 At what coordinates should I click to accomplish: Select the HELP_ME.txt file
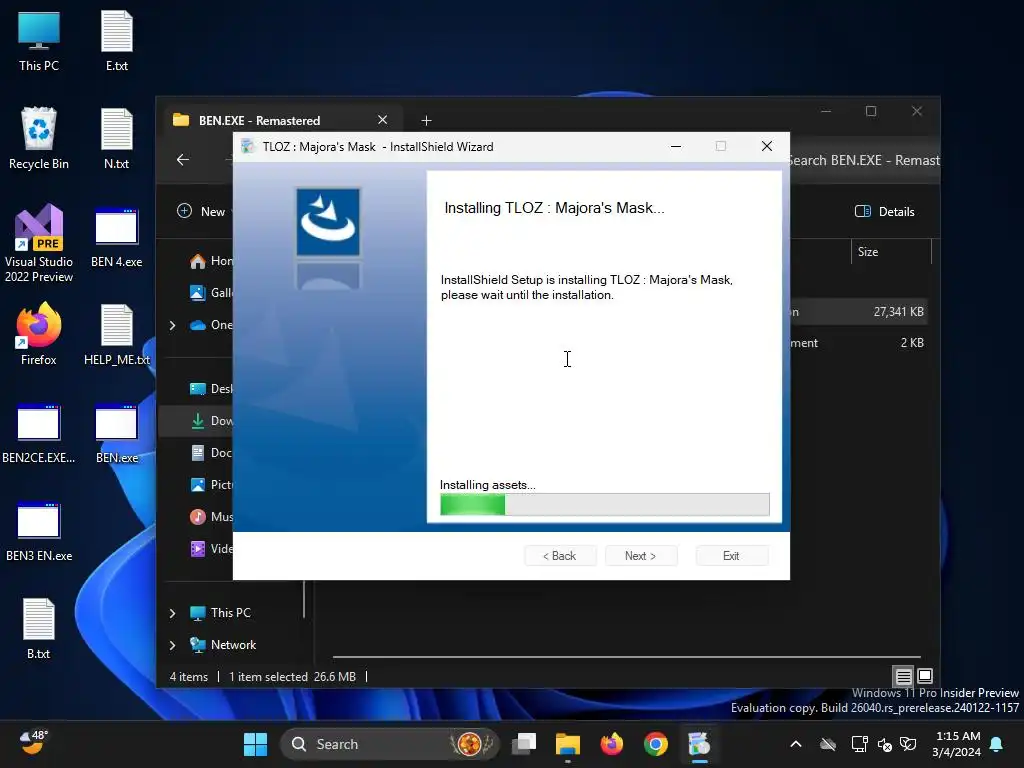[x=117, y=334]
